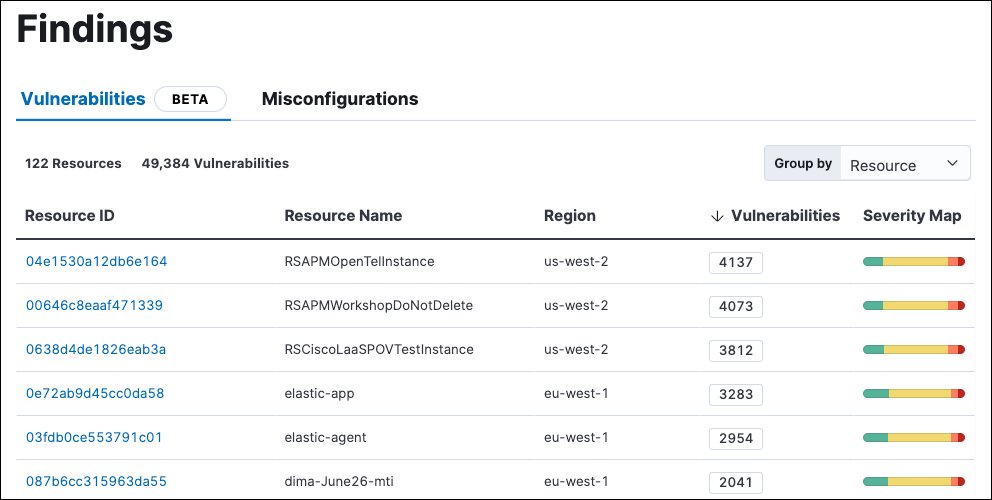Click the eu-west-1 region of elastic-app
Viewport: 992px width, 500px height.
point(576,393)
